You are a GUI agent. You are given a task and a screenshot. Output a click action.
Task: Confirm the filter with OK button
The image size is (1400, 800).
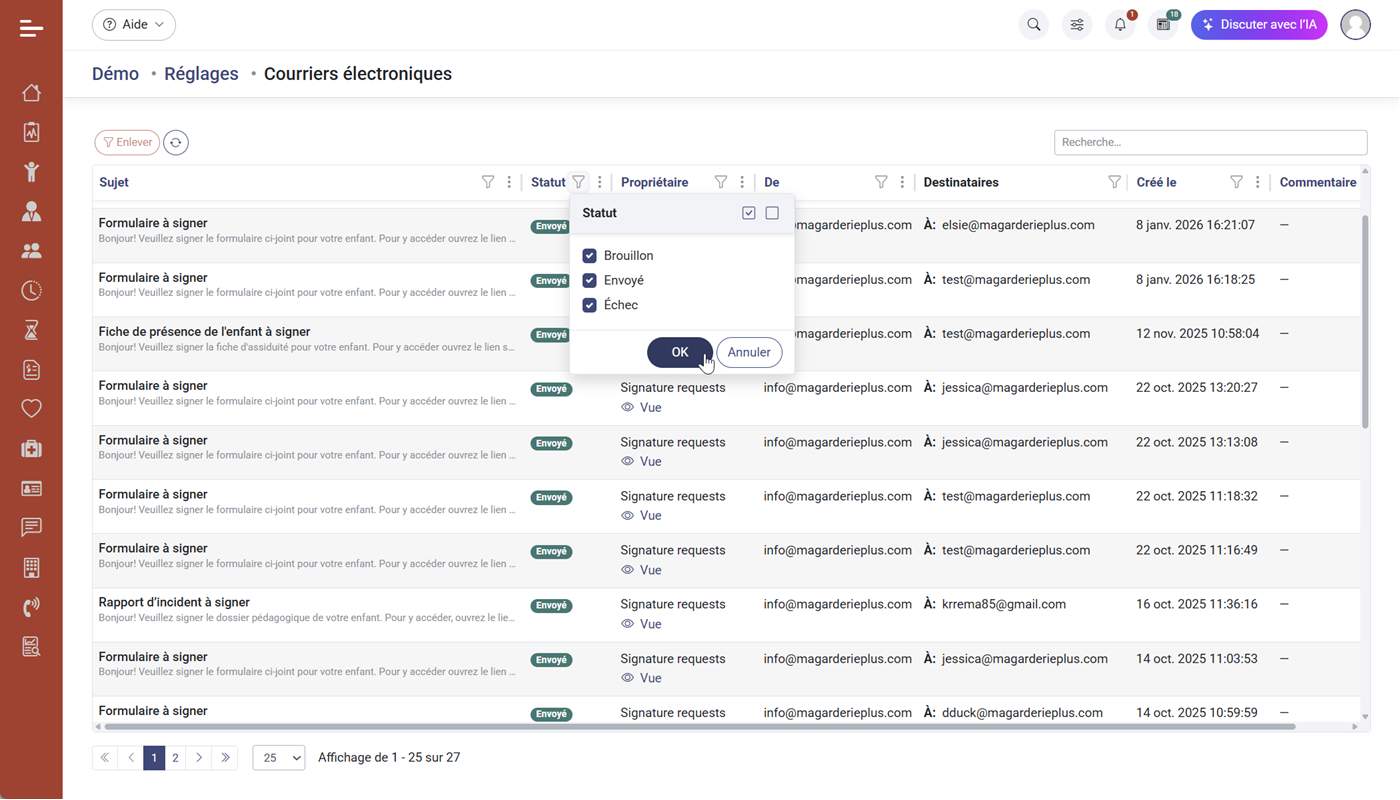[680, 352]
